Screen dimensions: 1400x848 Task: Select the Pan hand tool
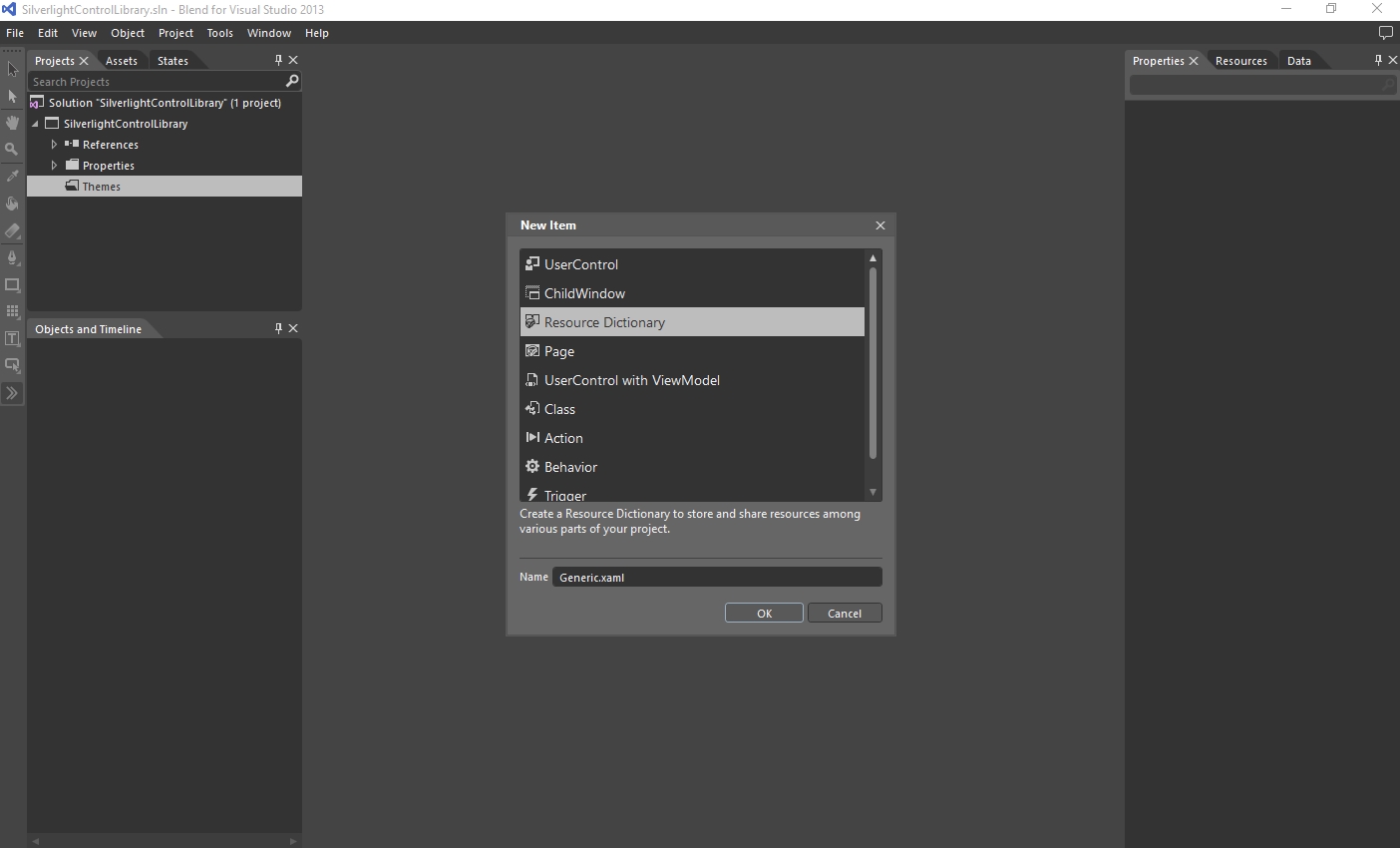coord(12,123)
